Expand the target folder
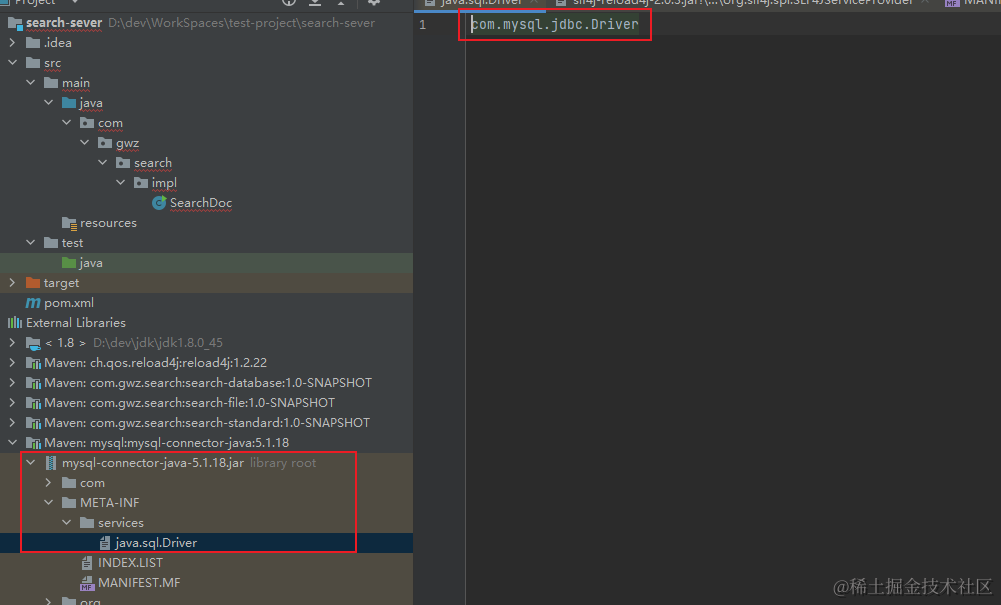 point(12,282)
